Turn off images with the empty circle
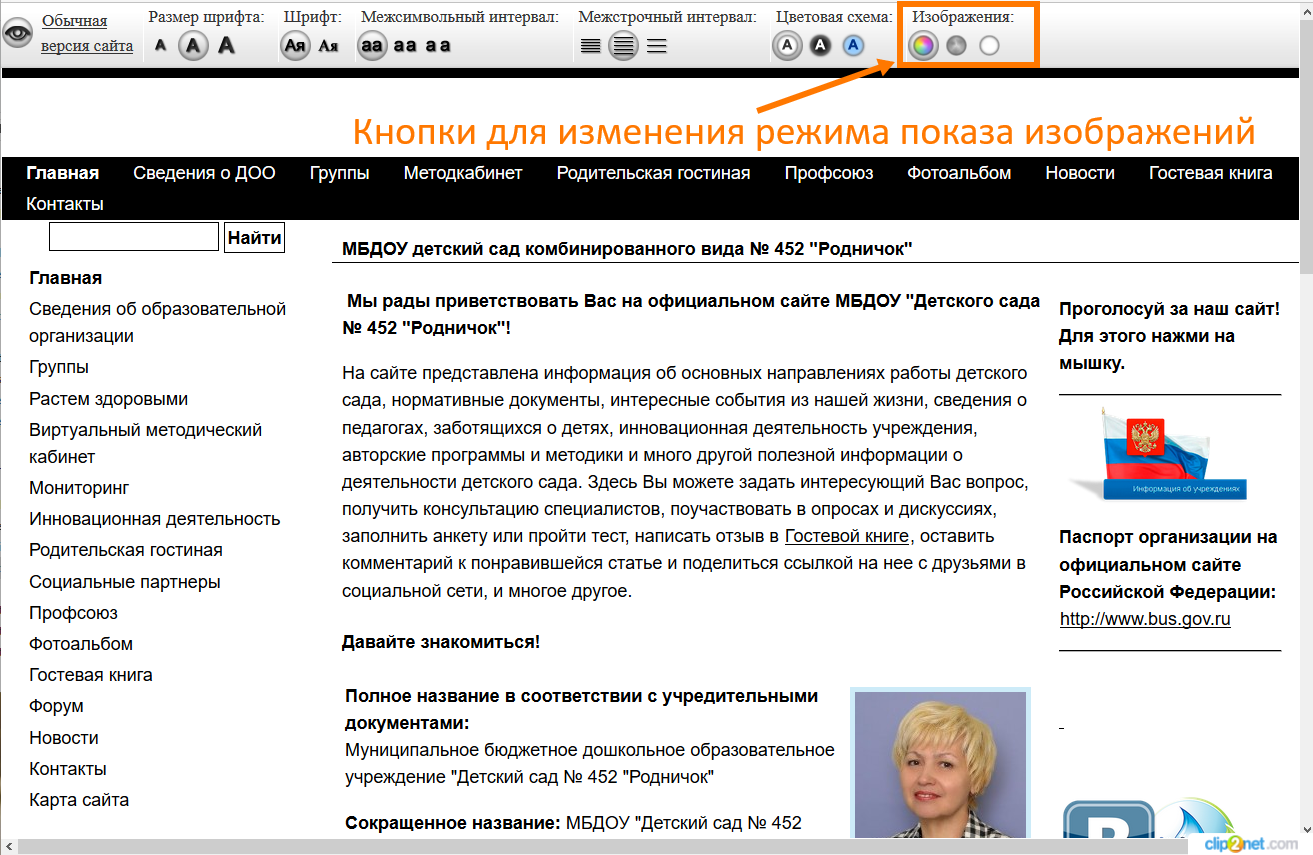This screenshot has height=855, width=1313. click(x=989, y=45)
